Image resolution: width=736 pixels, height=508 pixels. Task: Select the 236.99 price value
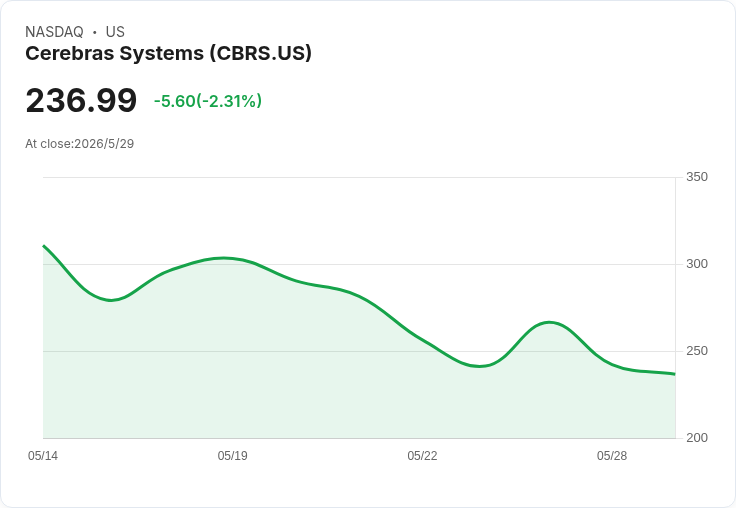[x=81, y=100]
